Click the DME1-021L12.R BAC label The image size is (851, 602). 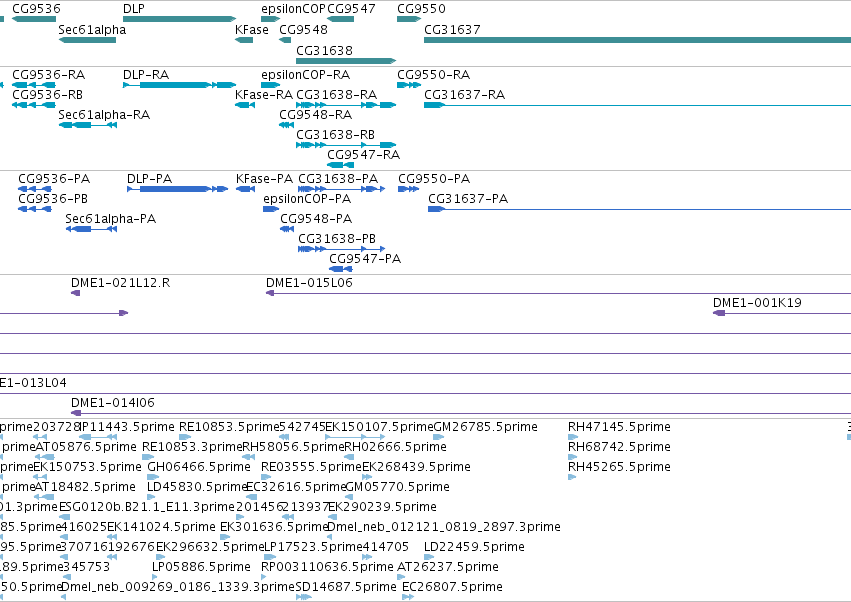120,283
